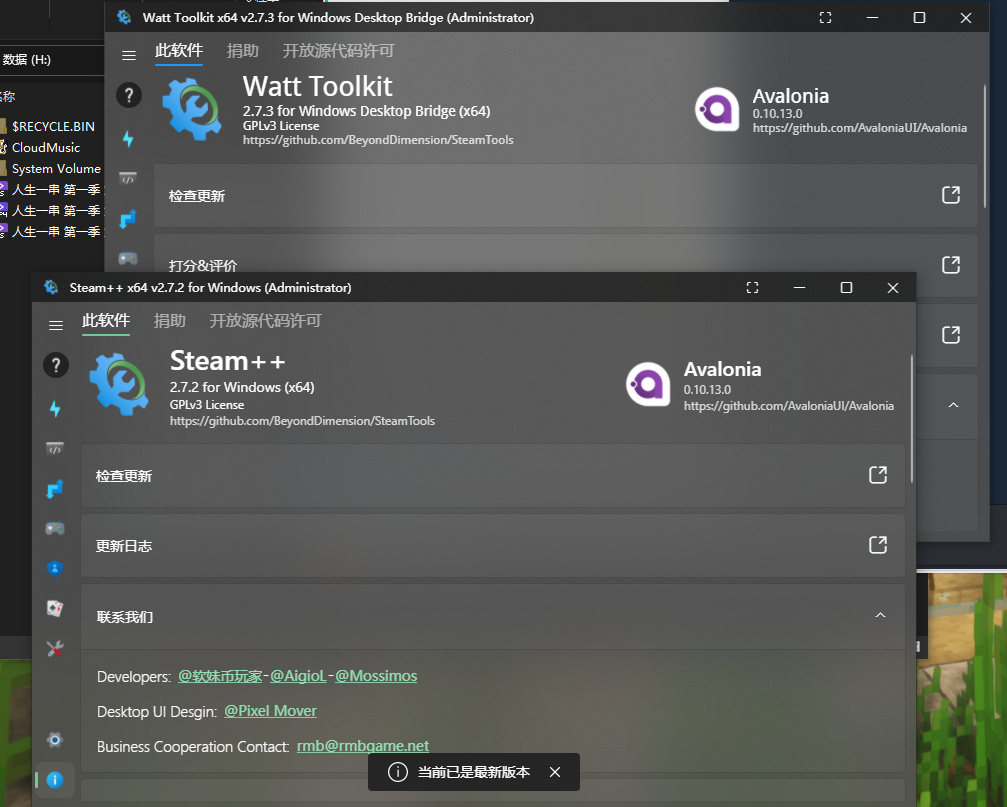
Task: Click Watt Toolkit gear logo image
Action: [x=193, y=108]
